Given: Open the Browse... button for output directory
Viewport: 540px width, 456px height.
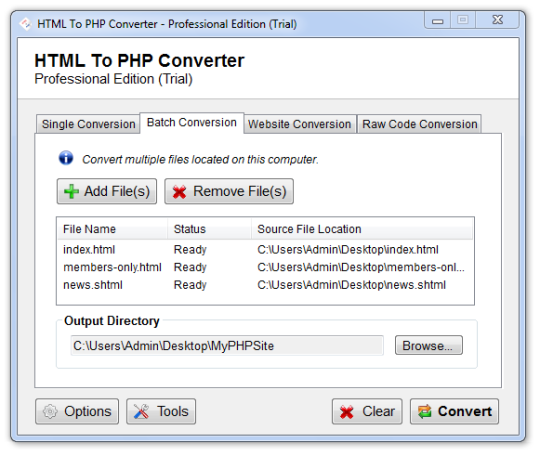Looking at the screenshot, I should pos(428,345).
